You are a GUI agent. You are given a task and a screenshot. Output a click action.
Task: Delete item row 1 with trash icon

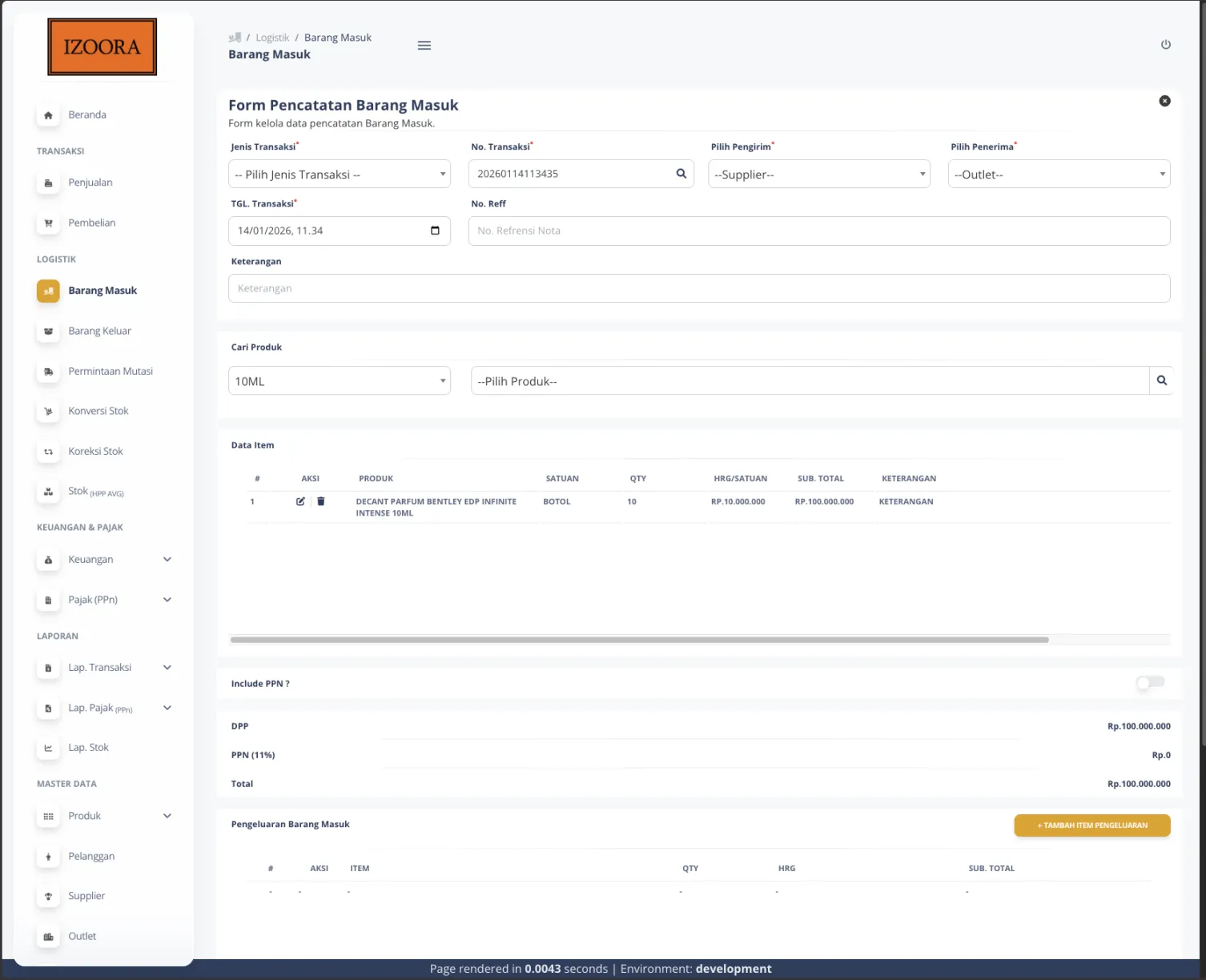click(x=321, y=501)
